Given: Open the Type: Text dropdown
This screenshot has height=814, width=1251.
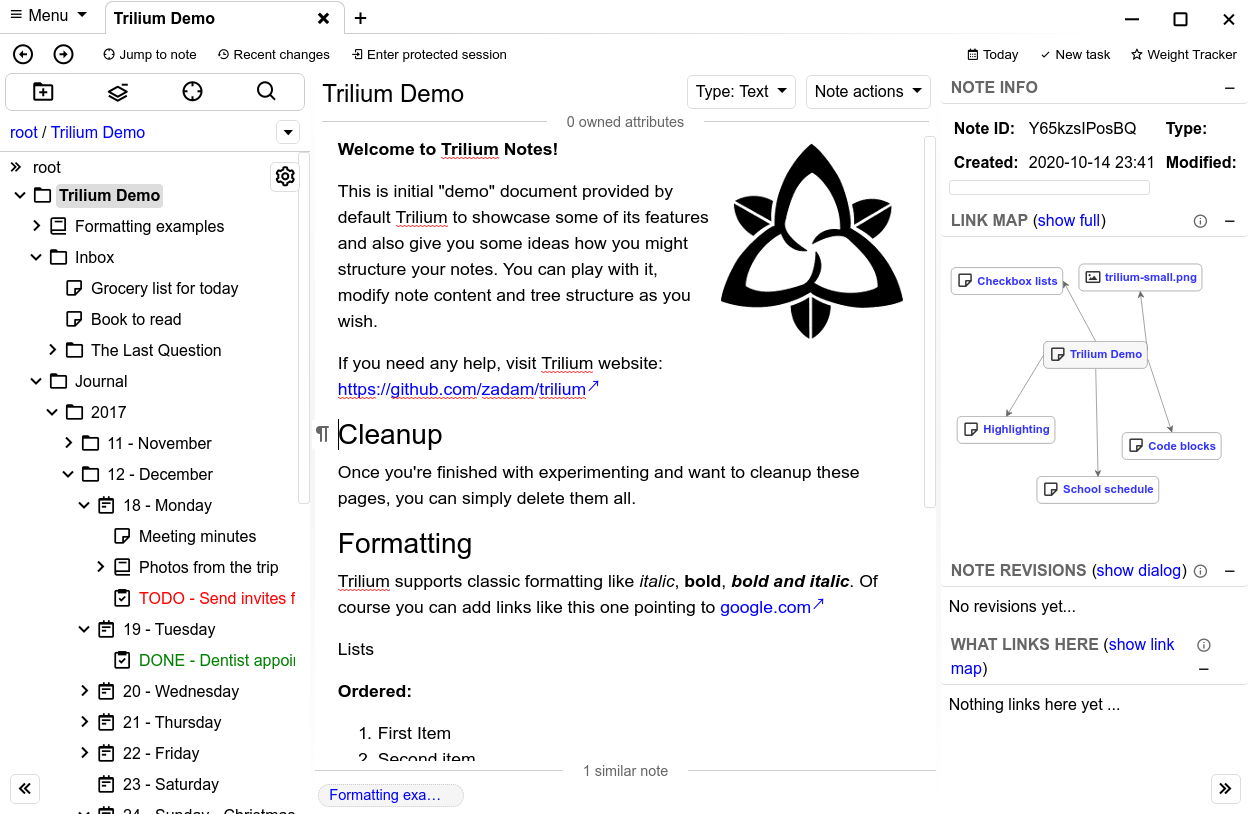Looking at the screenshot, I should coord(741,91).
